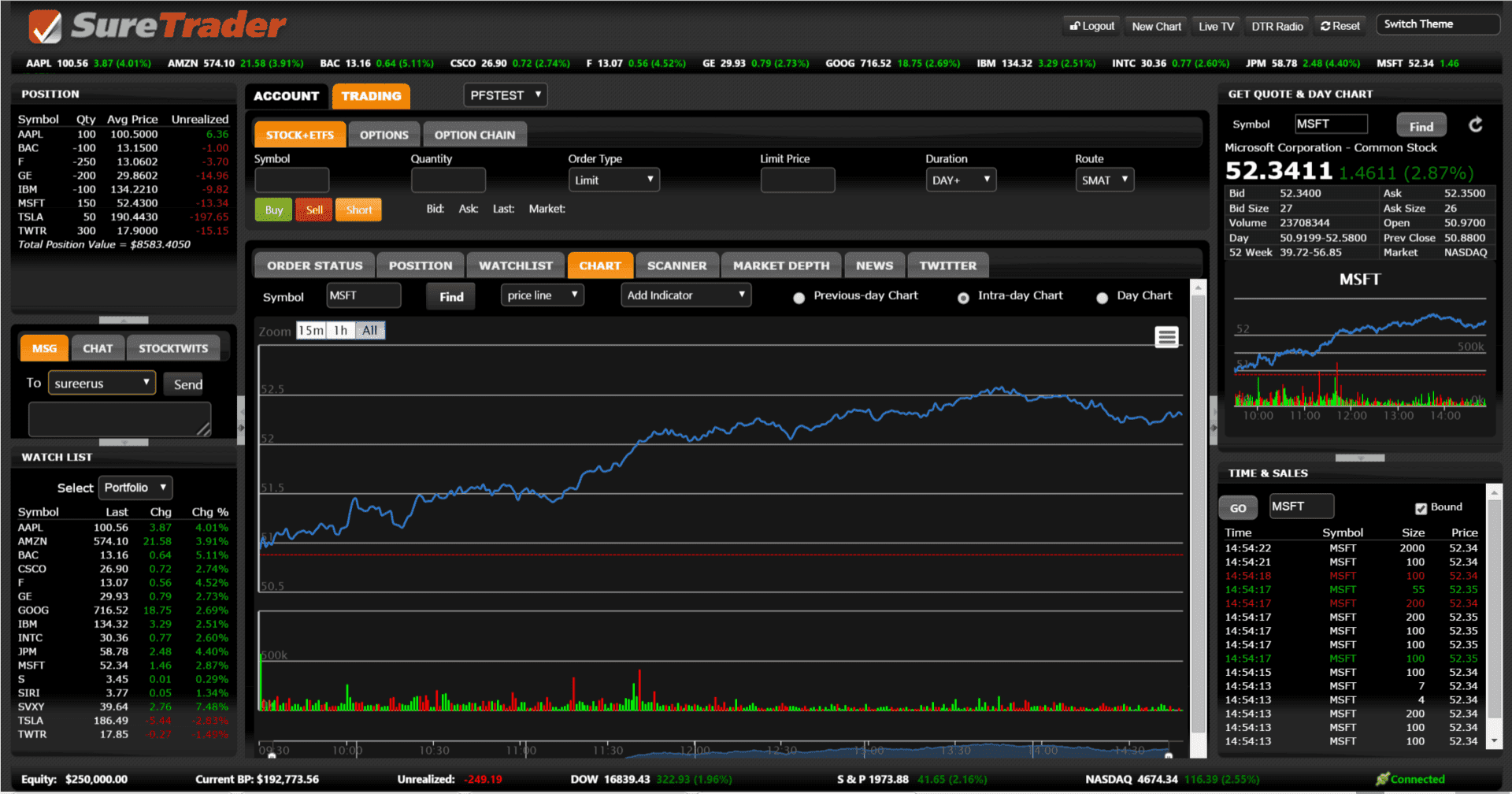Image resolution: width=1512 pixels, height=794 pixels.
Task: Click the orange Short button
Action: pos(358,210)
